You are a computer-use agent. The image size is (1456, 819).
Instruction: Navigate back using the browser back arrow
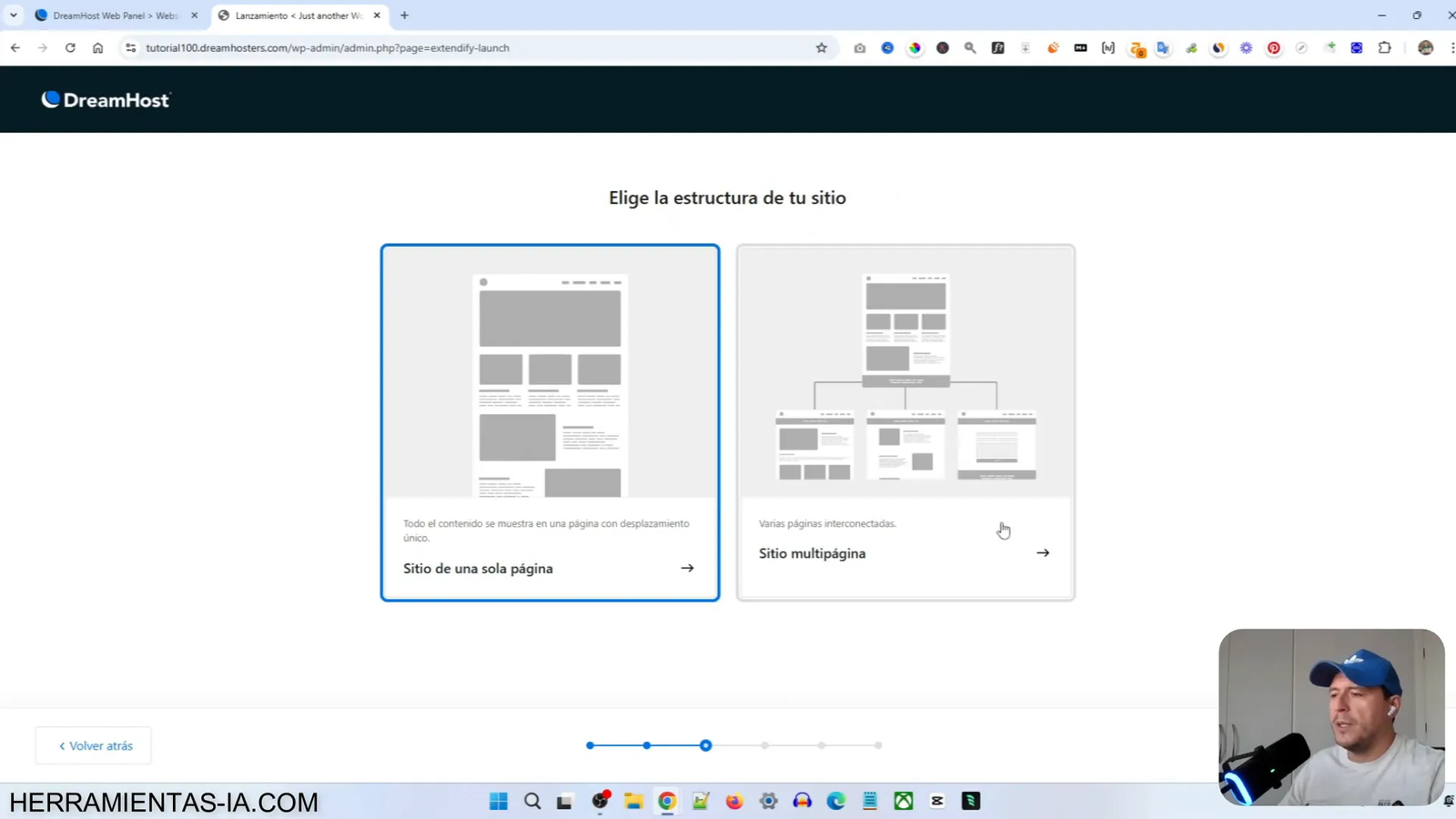[15, 47]
